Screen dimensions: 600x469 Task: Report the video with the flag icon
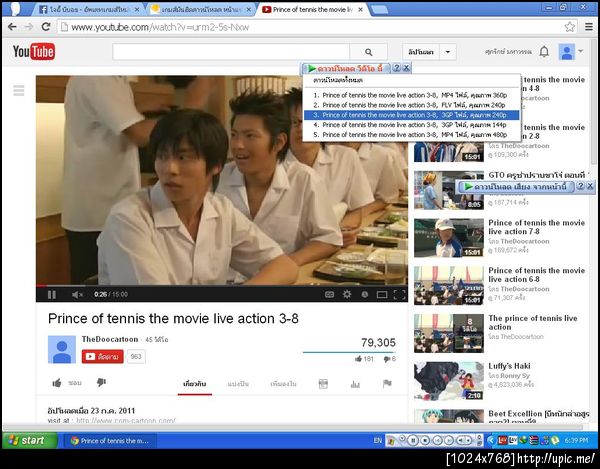coord(387,384)
